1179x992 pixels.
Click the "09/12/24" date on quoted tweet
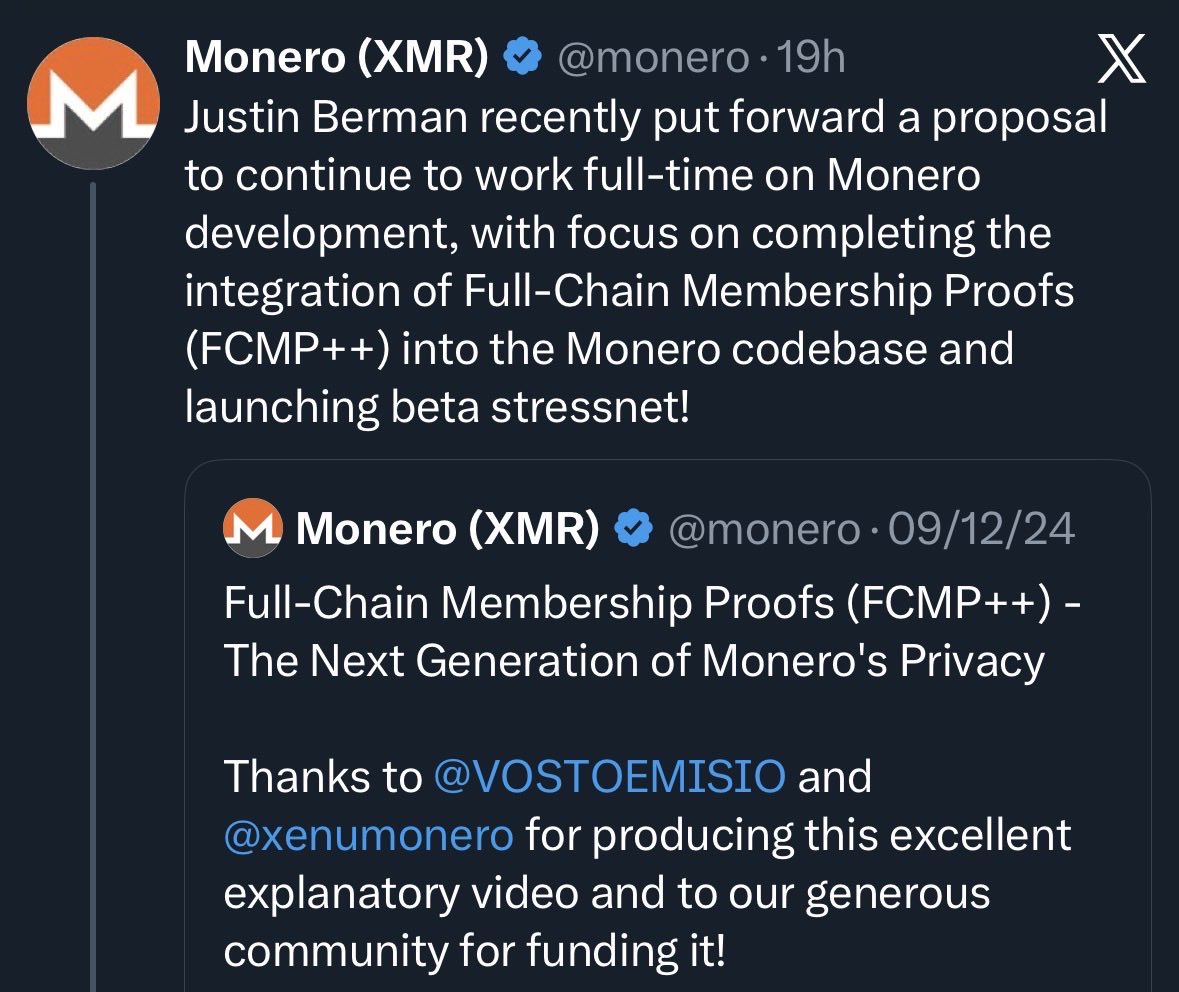pos(981,528)
